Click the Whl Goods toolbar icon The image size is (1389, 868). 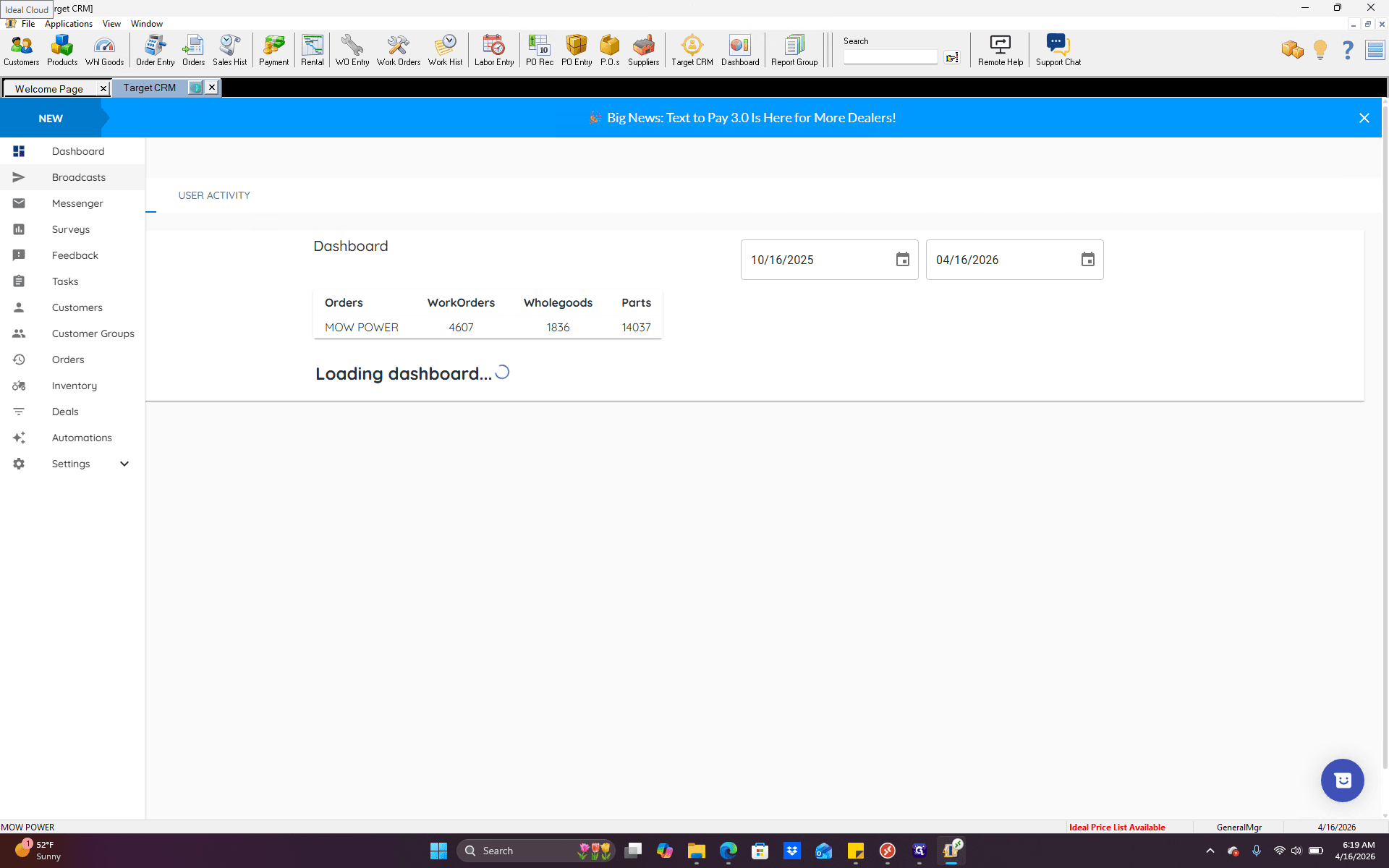pos(104,51)
